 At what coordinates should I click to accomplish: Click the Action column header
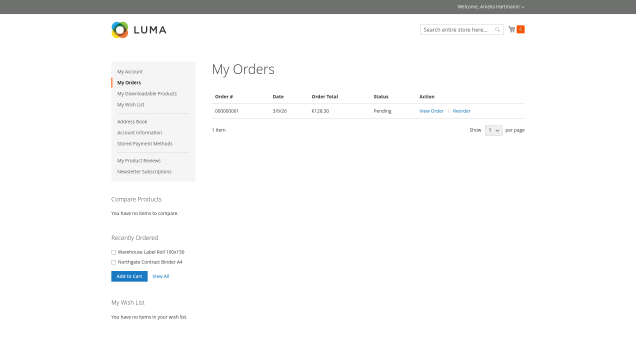point(427,97)
